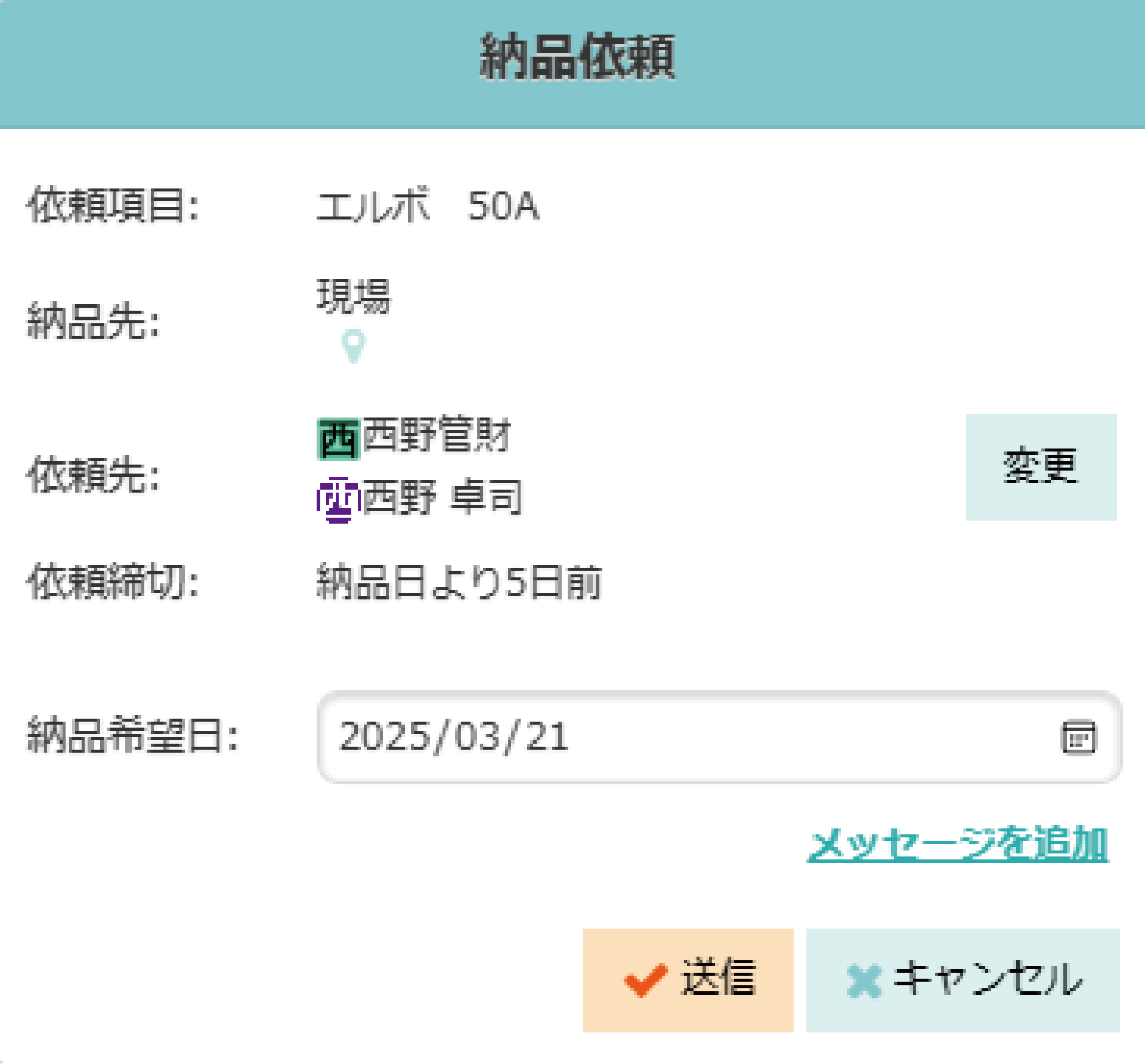1145x1064 pixels.
Task: Send the request with 送信 button
Action: pos(688,980)
